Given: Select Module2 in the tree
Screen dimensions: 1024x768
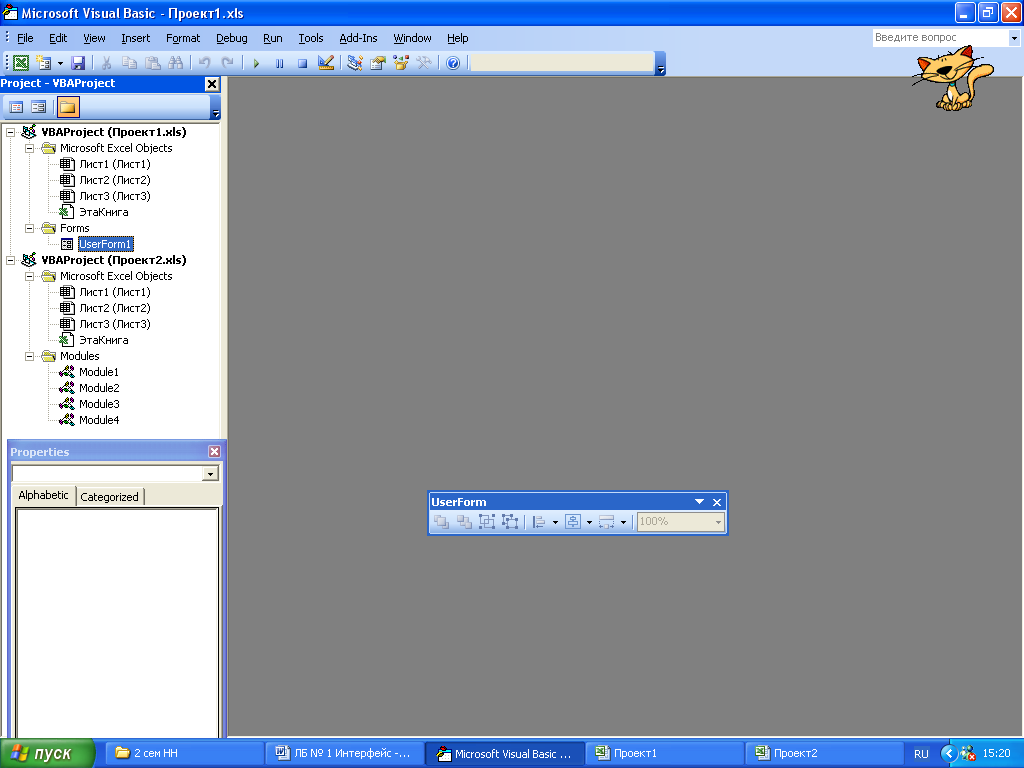Looking at the screenshot, I should coord(99,388).
